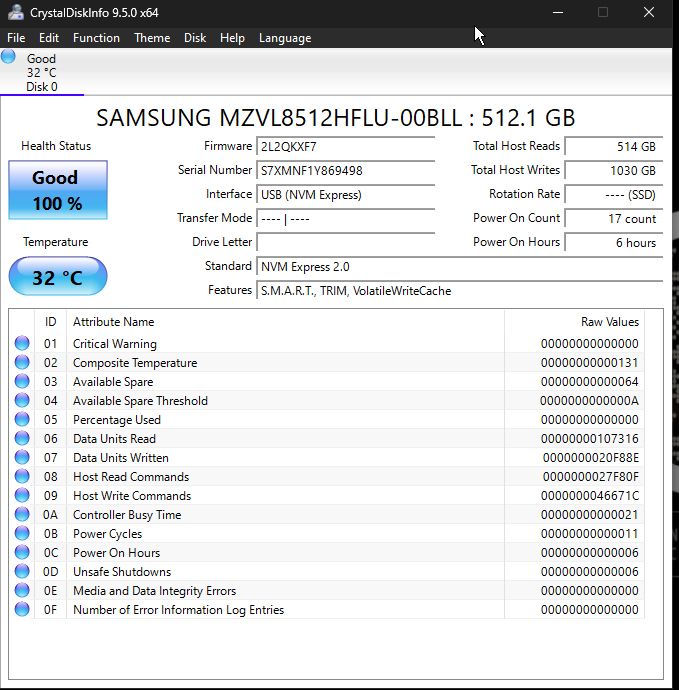
Task: Open the File menu
Action: click(x=16, y=38)
